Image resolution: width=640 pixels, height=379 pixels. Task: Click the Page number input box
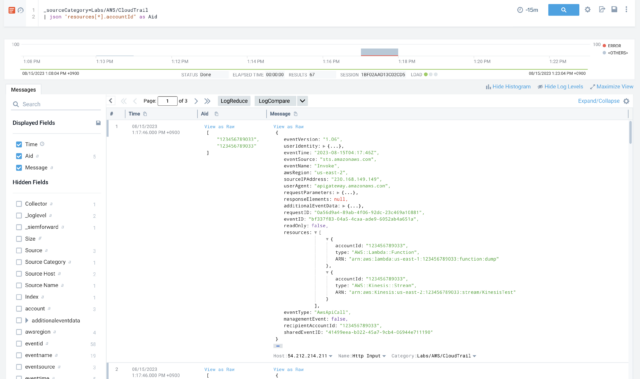pyautogui.click(x=167, y=101)
